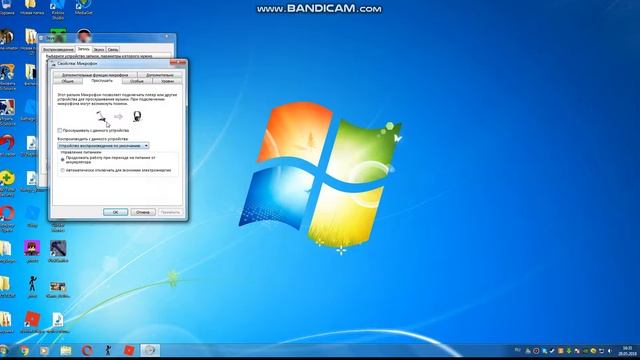Switch to Воспроизведение tab in Sound window

tap(58, 50)
